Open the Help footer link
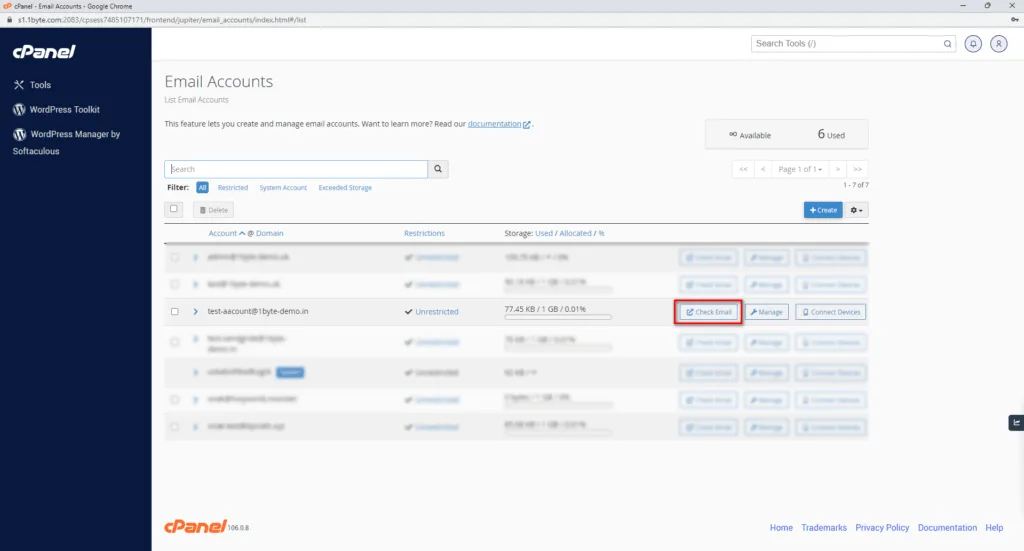1024x551 pixels. [x=994, y=527]
